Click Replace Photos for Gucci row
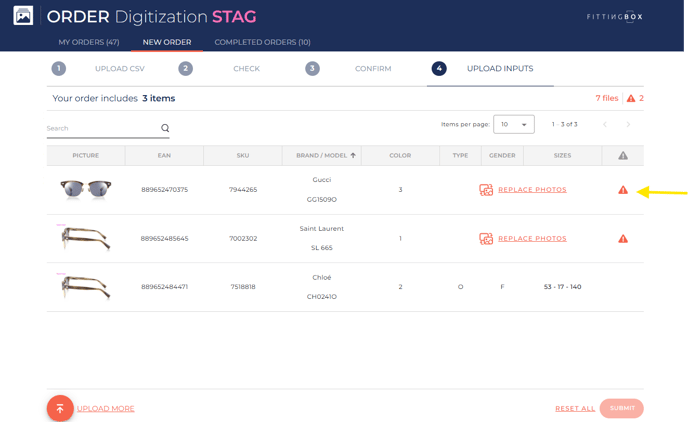Image resolution: width=688 pixels, height=422 pixels. [532, 190]
